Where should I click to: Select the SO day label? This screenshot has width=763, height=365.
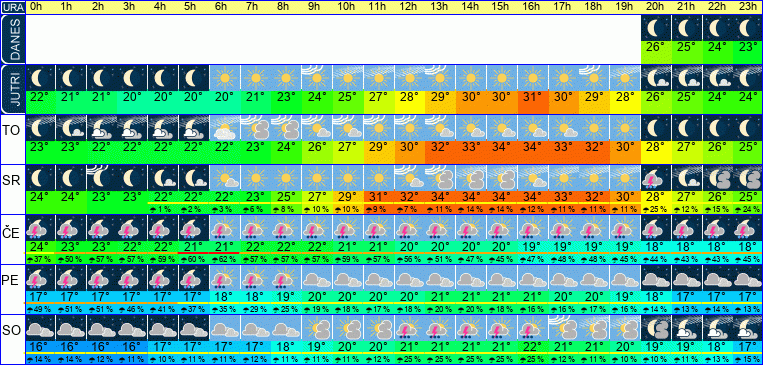click(x=11, y=331)
